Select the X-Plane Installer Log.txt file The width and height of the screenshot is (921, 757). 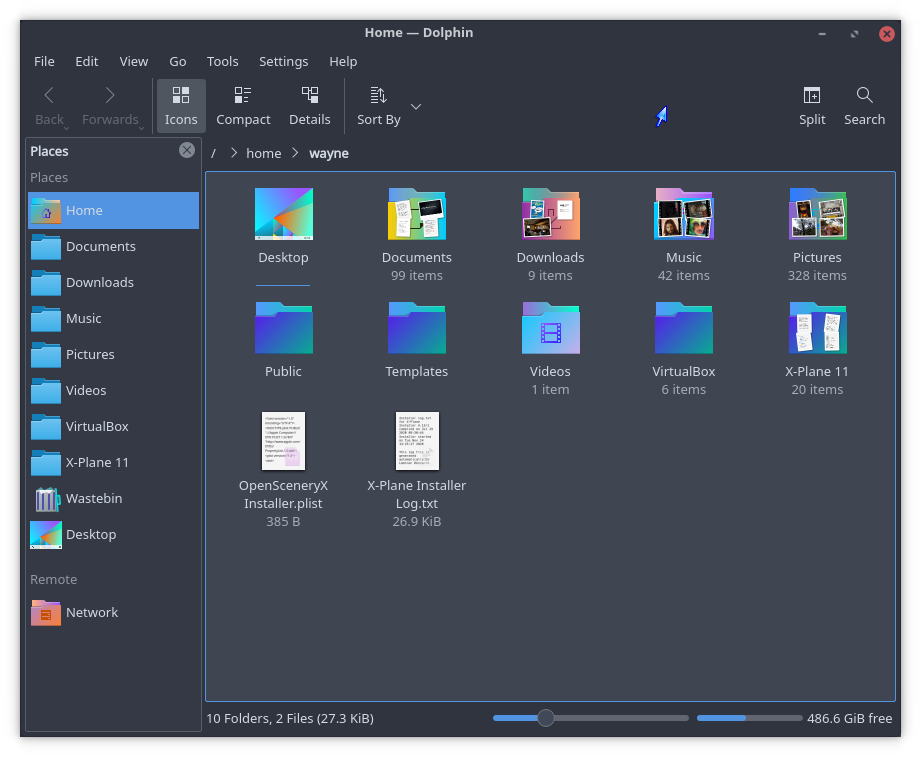[417, 441]
